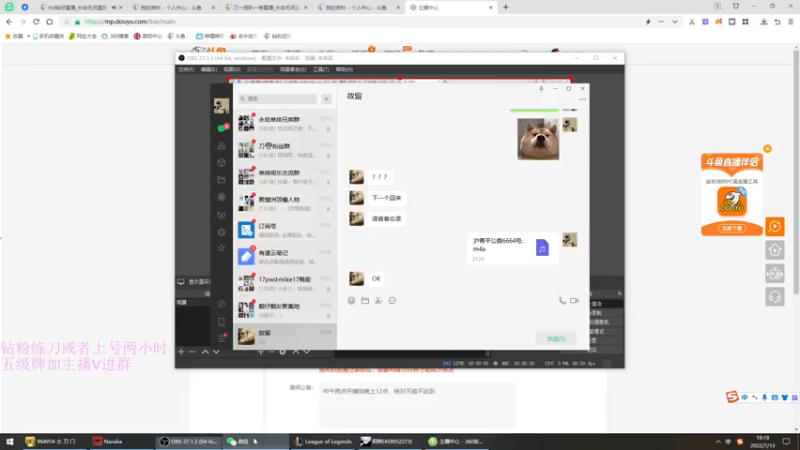Image resolution: width=800 pixels, height=450 pixels.
Task: Start a voice call with the phone icon
Action: pyautogui.click(x=562, y=301)
